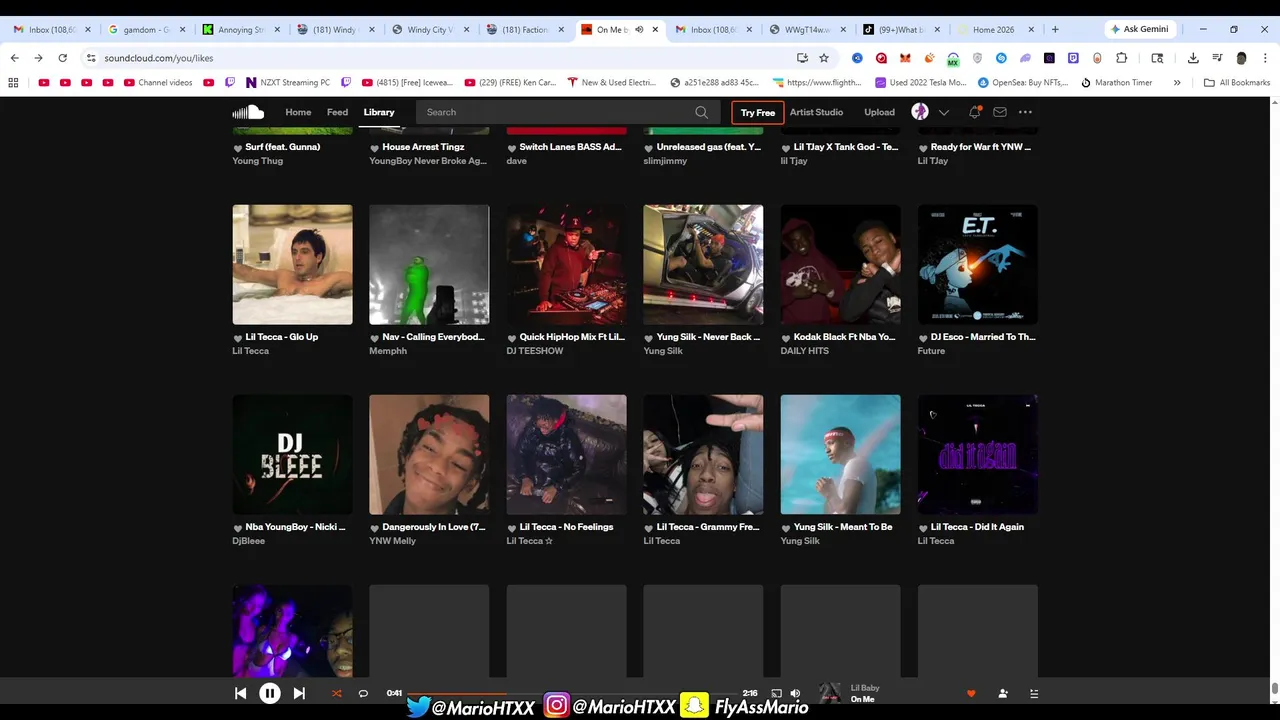Unlike Nav - Calling Everybody heart
Image resolution: width=1280 pixels, height=720 pixels.
[x=375, y=338]
